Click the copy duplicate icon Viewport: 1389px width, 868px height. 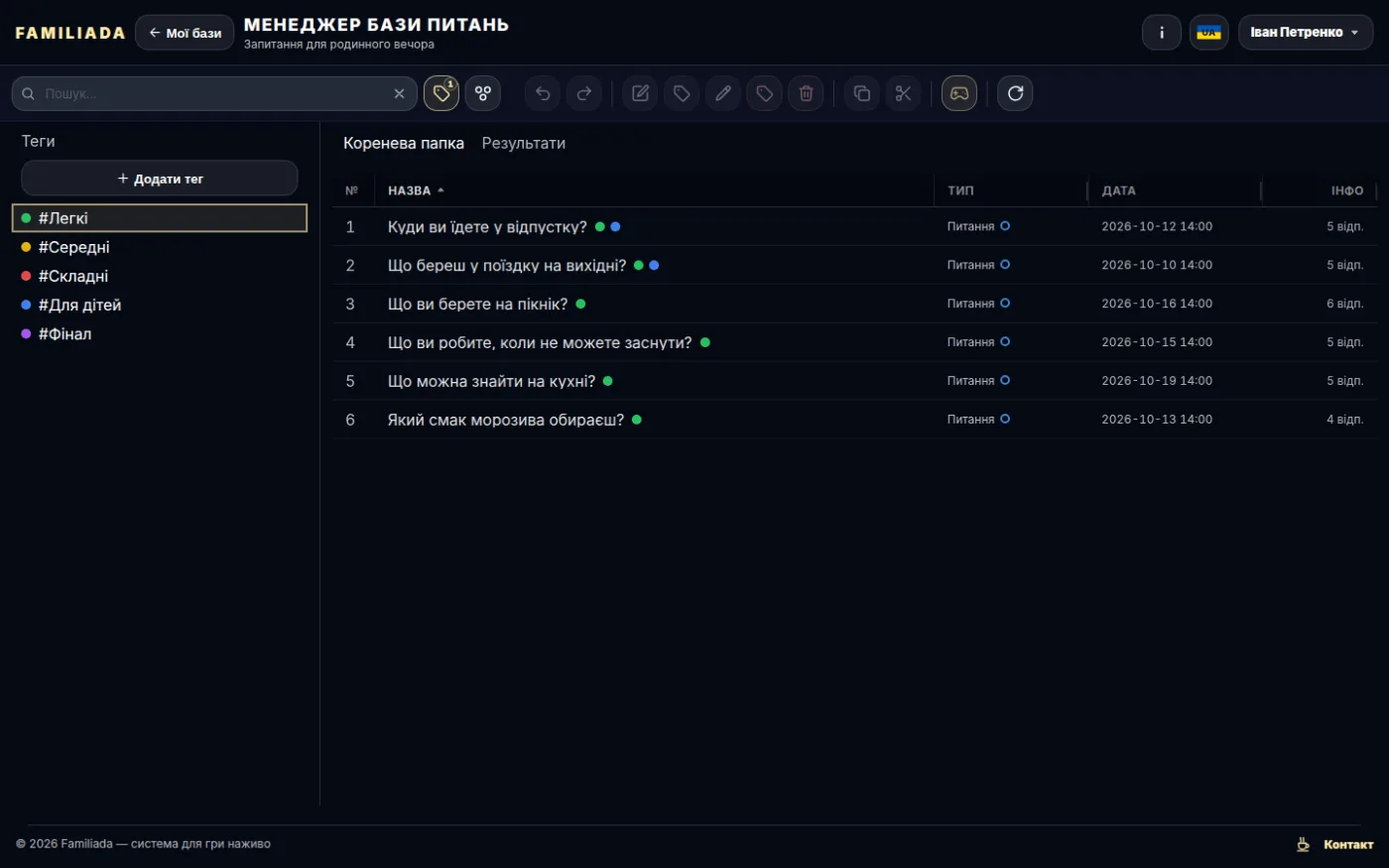[x=861, y=93]
